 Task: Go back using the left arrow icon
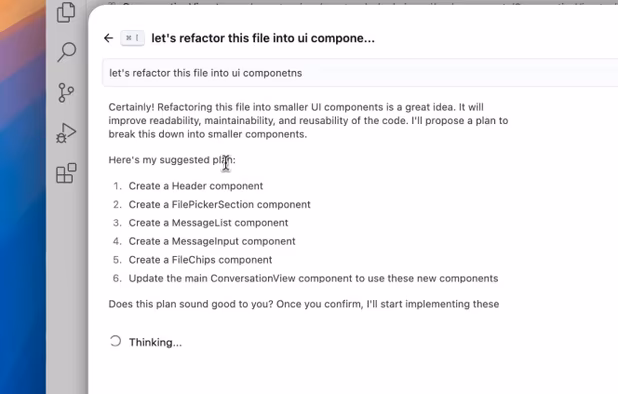coord(108,38)
